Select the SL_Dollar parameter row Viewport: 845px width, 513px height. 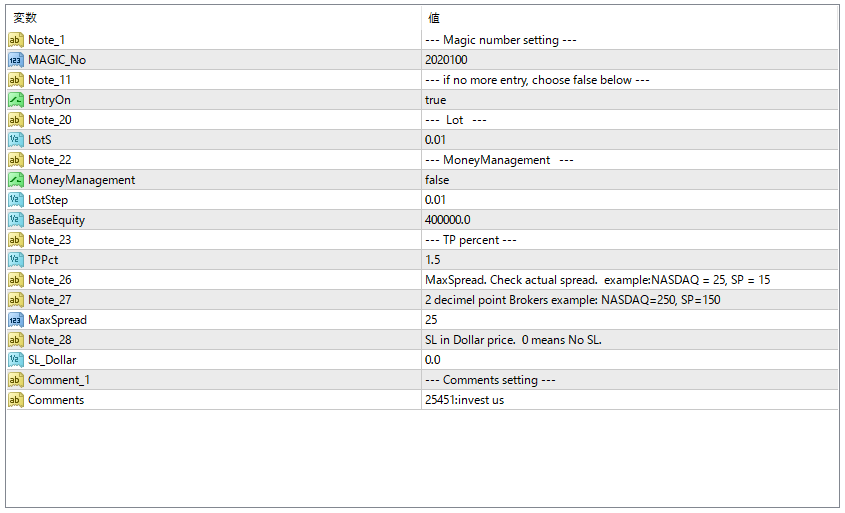coord(52,360)
